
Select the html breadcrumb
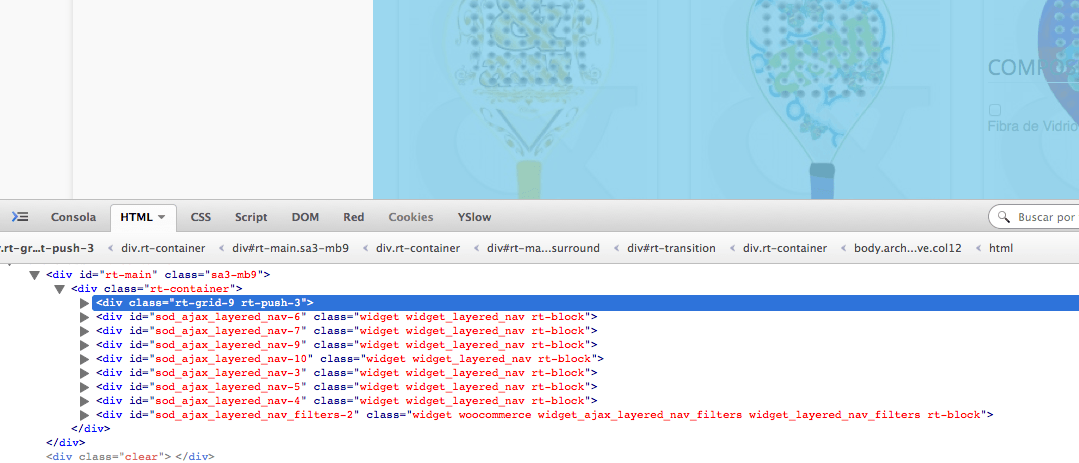[x=1001, y=248]
